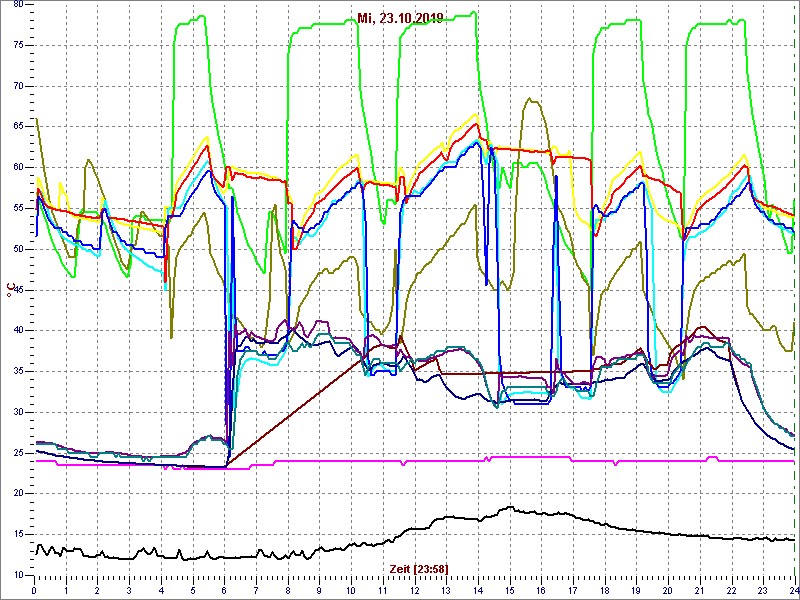This screenshot has height=600, width=800.
Task: Click the '15' label on the temperature axis
Action: (x=17, y=535)
